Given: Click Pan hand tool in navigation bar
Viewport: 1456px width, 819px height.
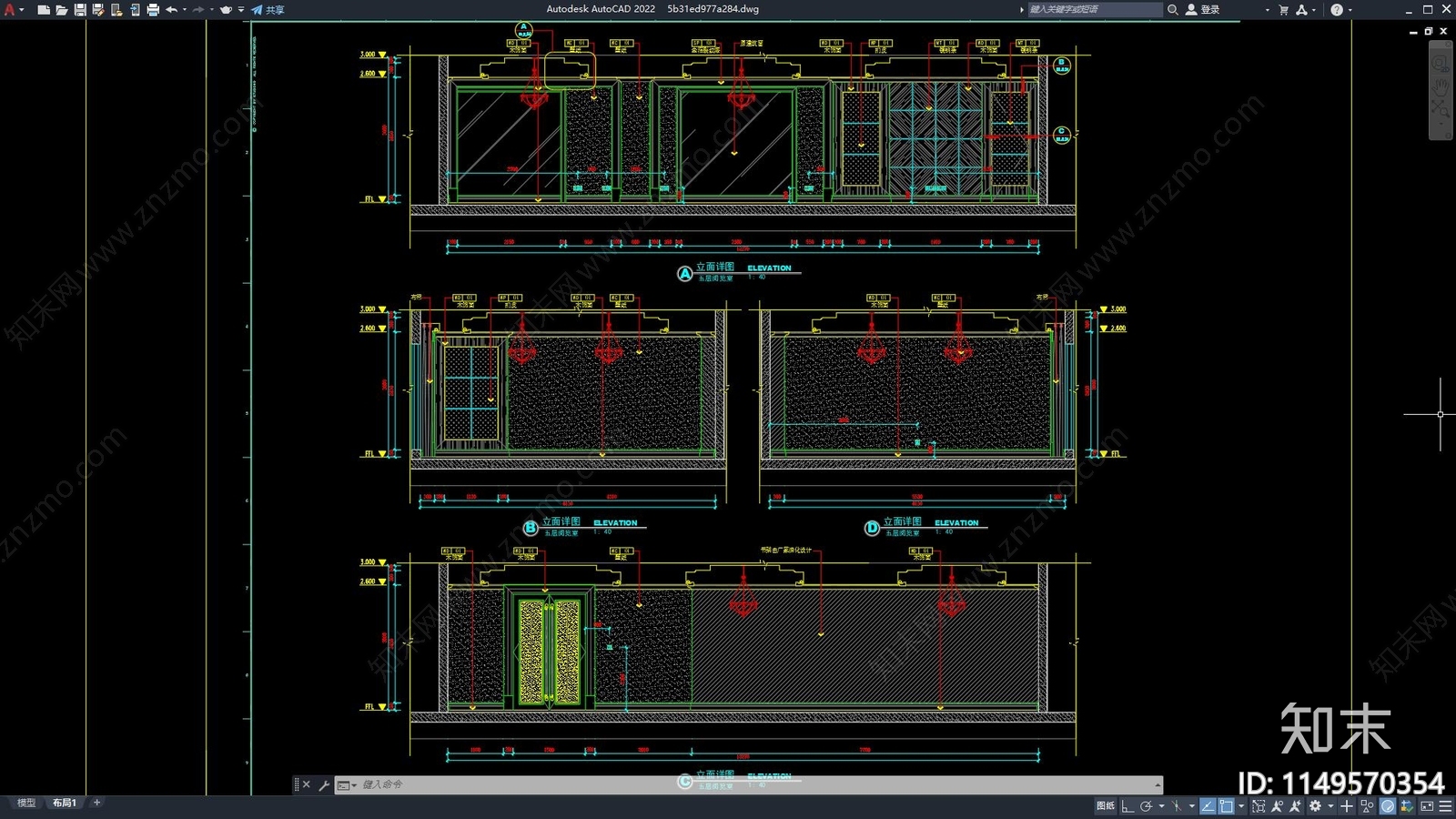Looking at the screenshot, I should pos(1441,86).
